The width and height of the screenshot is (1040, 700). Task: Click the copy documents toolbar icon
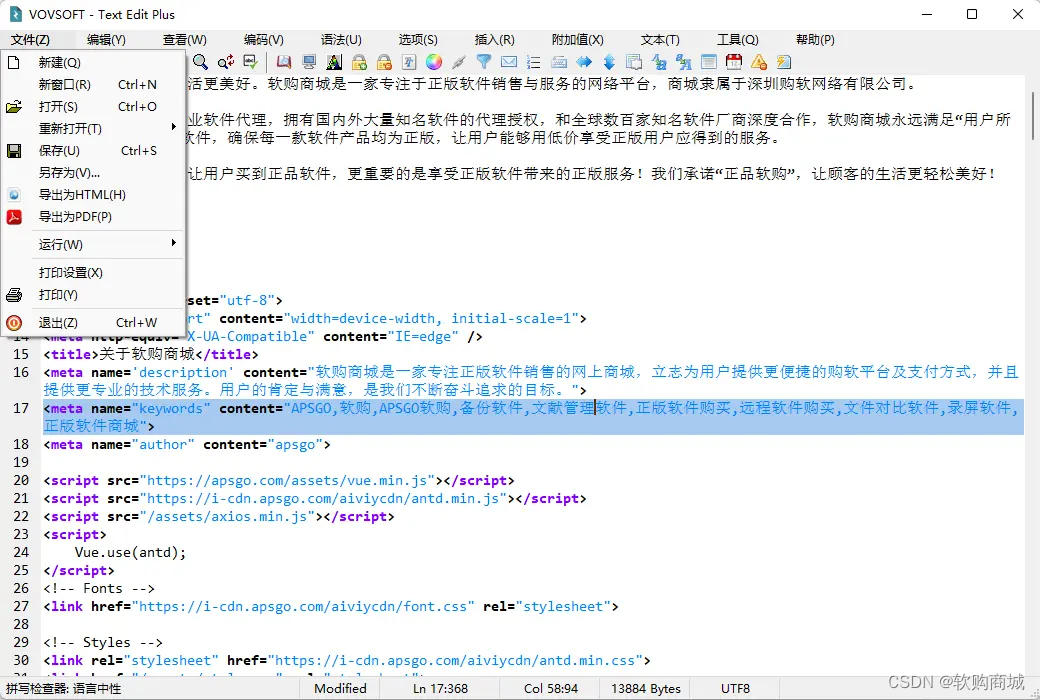[634, 62]
